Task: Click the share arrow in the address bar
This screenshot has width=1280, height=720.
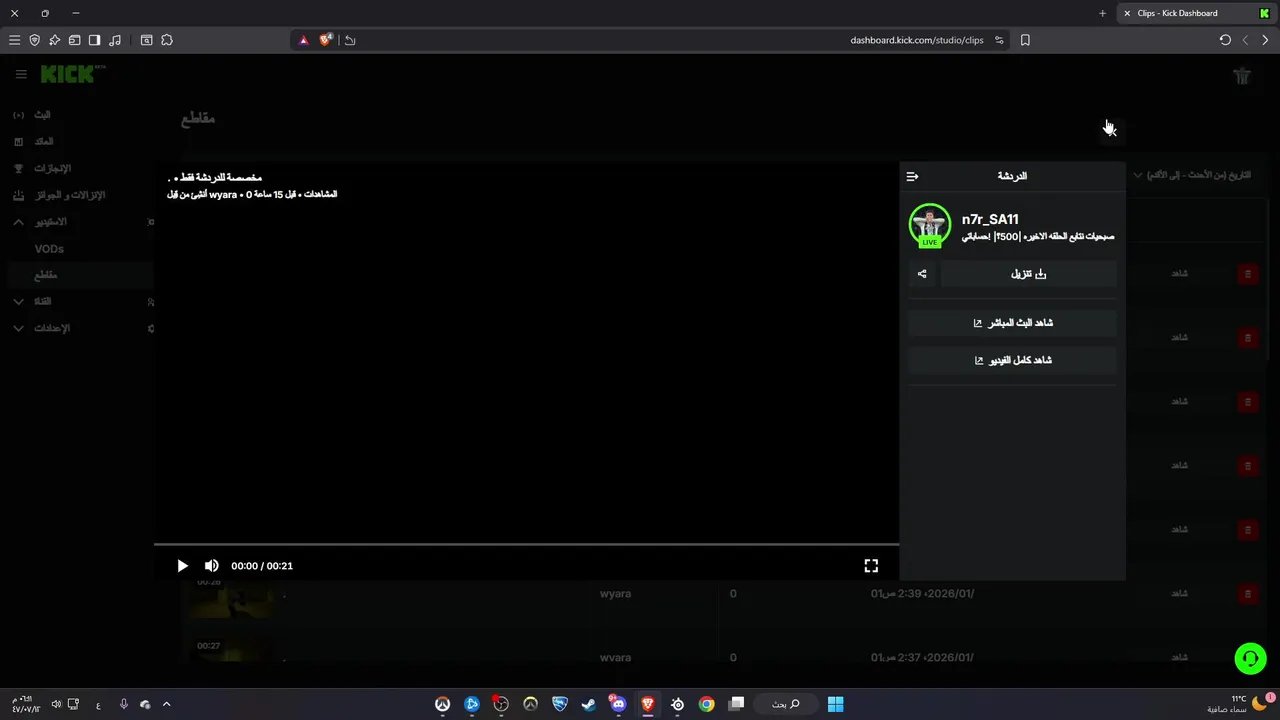Action: (x=350, y=40)
